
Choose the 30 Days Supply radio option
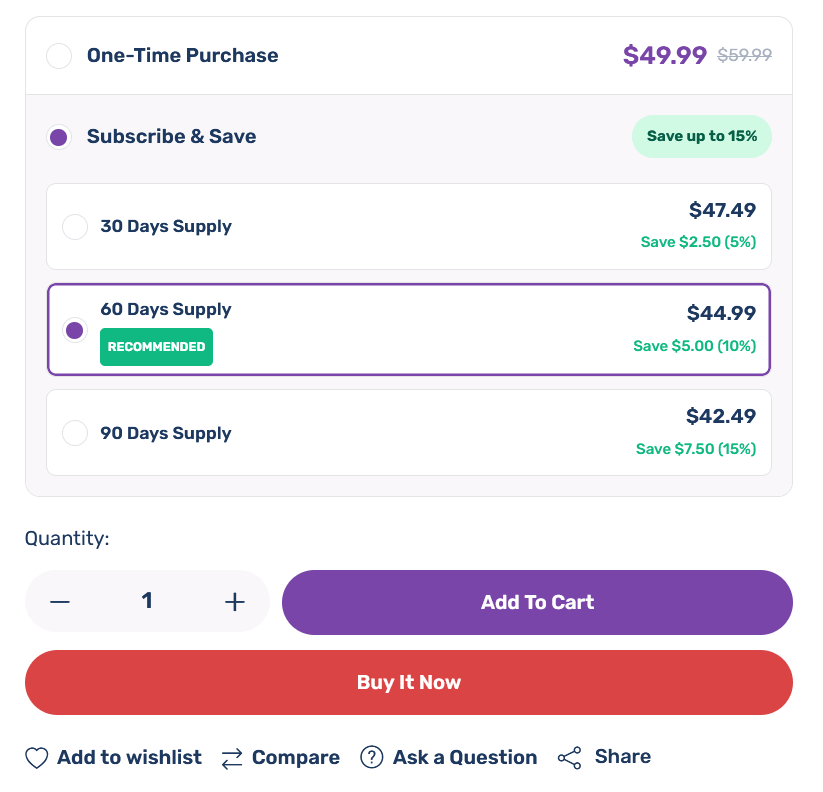[x=75, y=227]
